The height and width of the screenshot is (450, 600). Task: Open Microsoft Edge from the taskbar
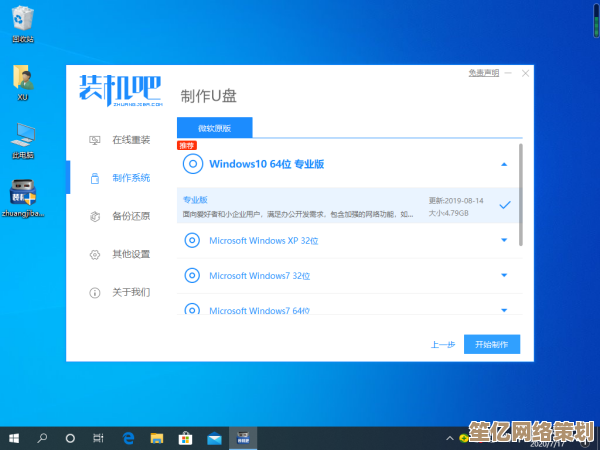coord(128,438)
